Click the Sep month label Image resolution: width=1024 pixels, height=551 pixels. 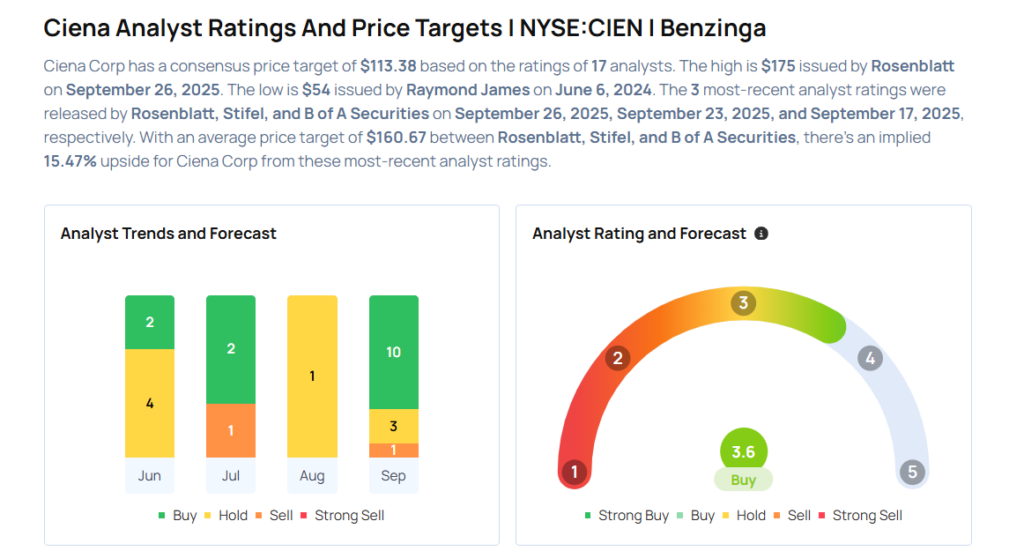(393, 476)
